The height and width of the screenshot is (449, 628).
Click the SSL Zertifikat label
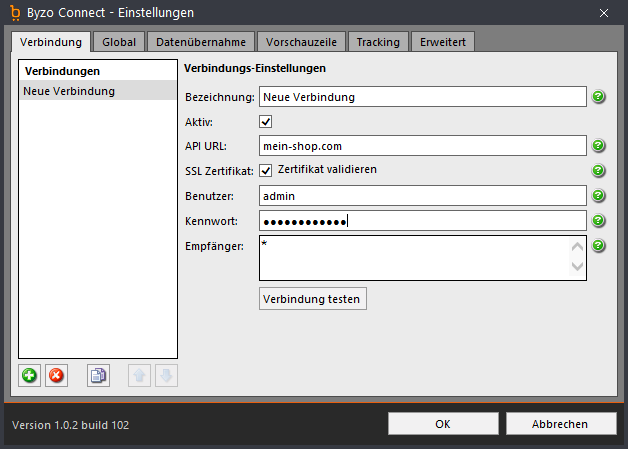(219, 171)
